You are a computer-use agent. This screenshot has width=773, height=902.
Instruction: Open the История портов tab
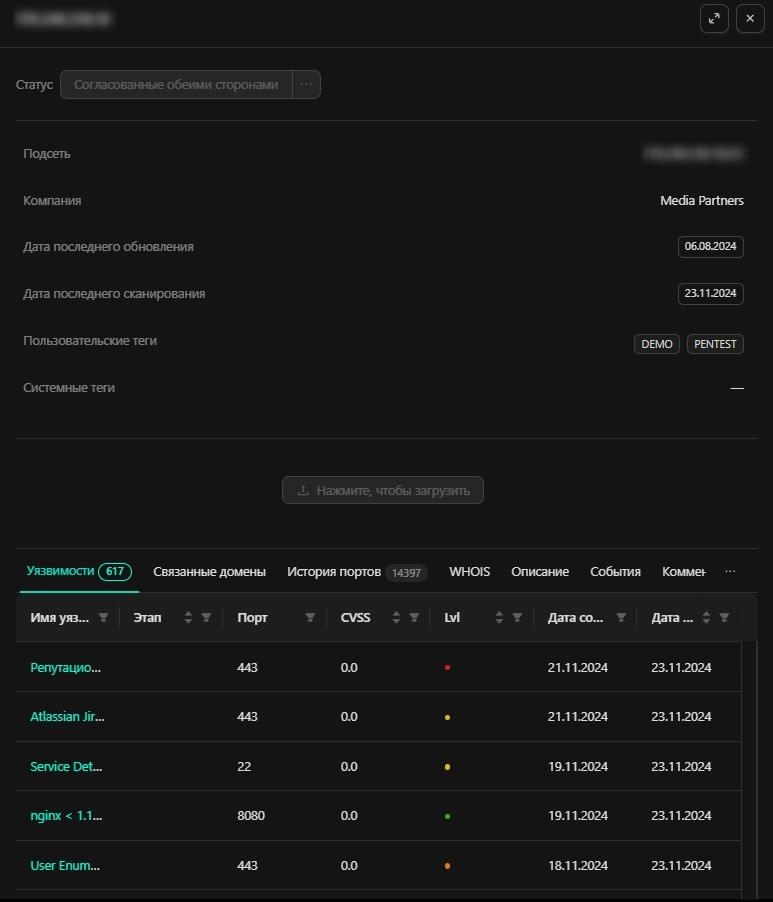click(334, 572)
